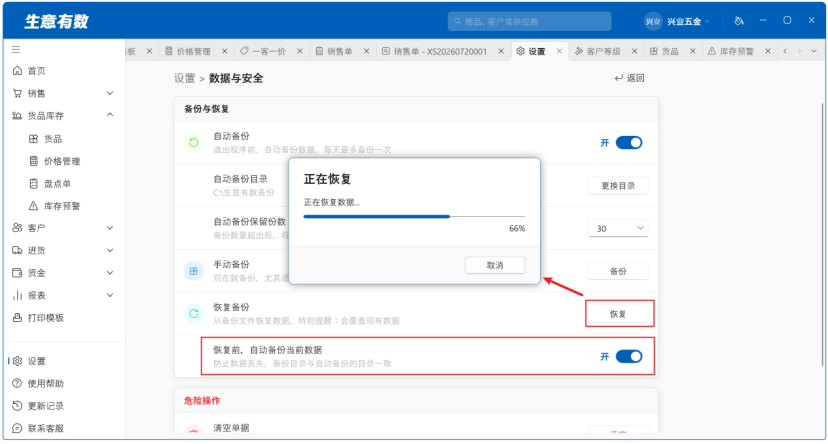
Task: Open 设置 gear icon in sidebar
Action: [x=17, y=361]
